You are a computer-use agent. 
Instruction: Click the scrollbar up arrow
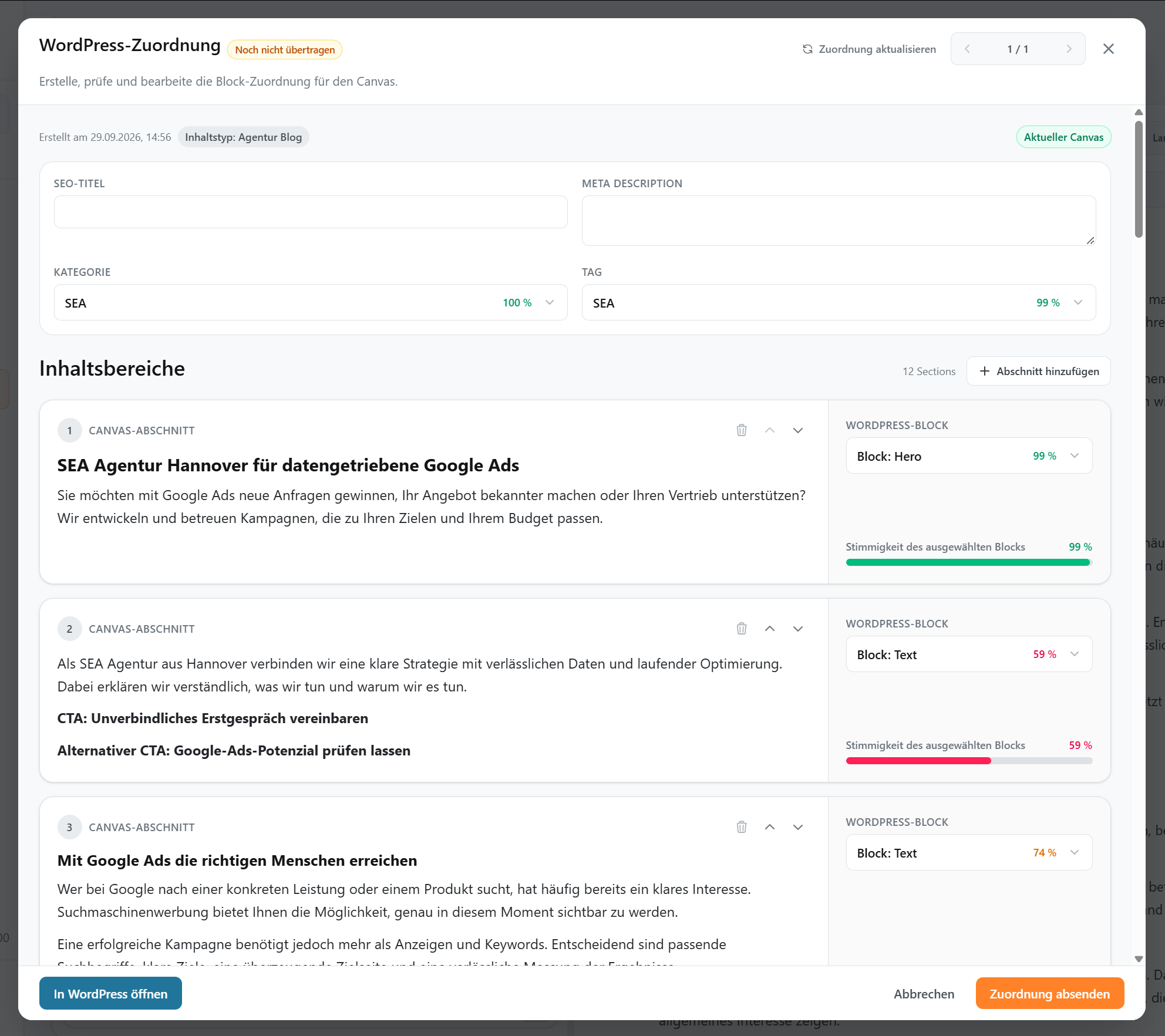point(1139,112)
